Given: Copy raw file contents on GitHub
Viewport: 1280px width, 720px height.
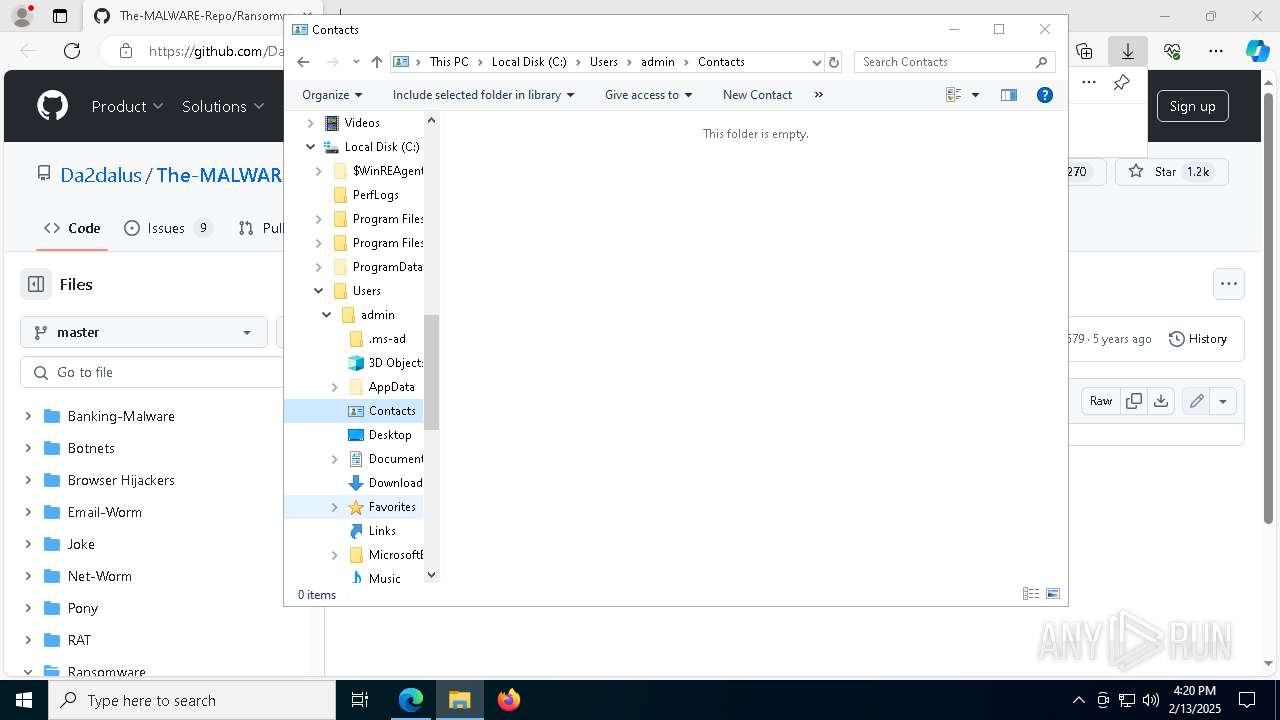Looking at the screenshot, I should pos(1134,401).
